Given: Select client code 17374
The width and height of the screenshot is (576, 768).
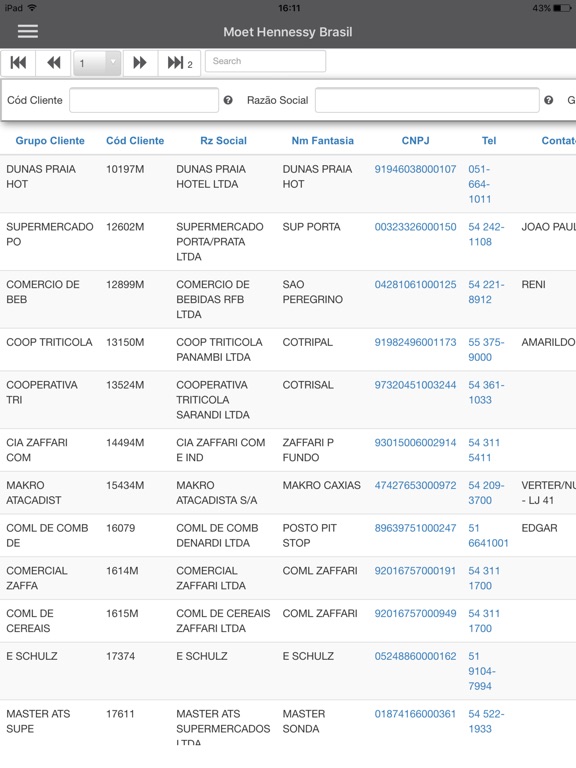Looking at the screenshot, I should [x=120, y=656].
